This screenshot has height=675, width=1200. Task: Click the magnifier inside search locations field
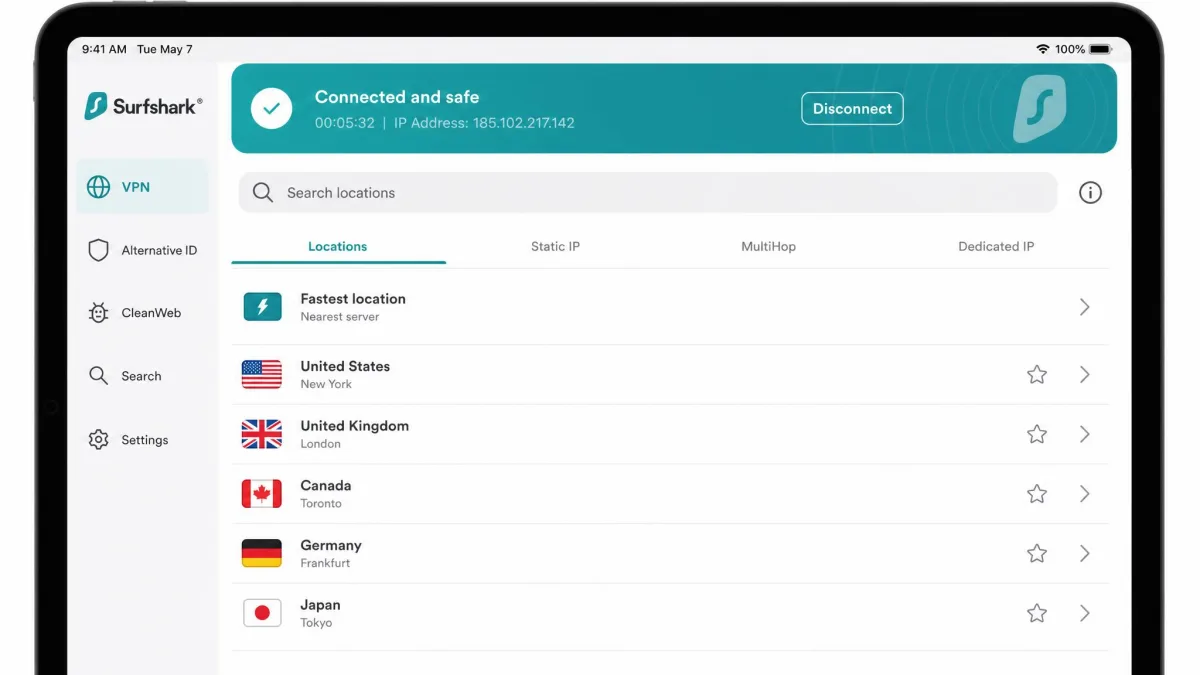click(263, 193)
